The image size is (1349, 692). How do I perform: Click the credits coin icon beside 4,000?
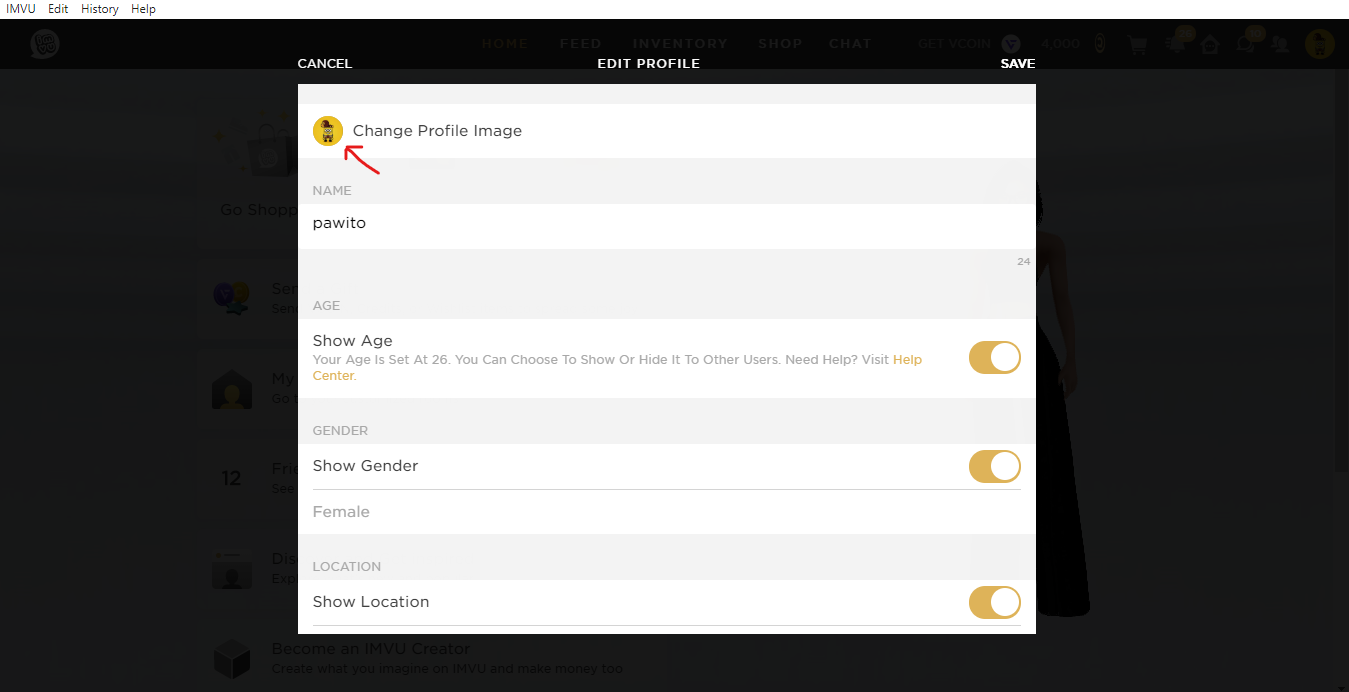(x=1100, y=44)
